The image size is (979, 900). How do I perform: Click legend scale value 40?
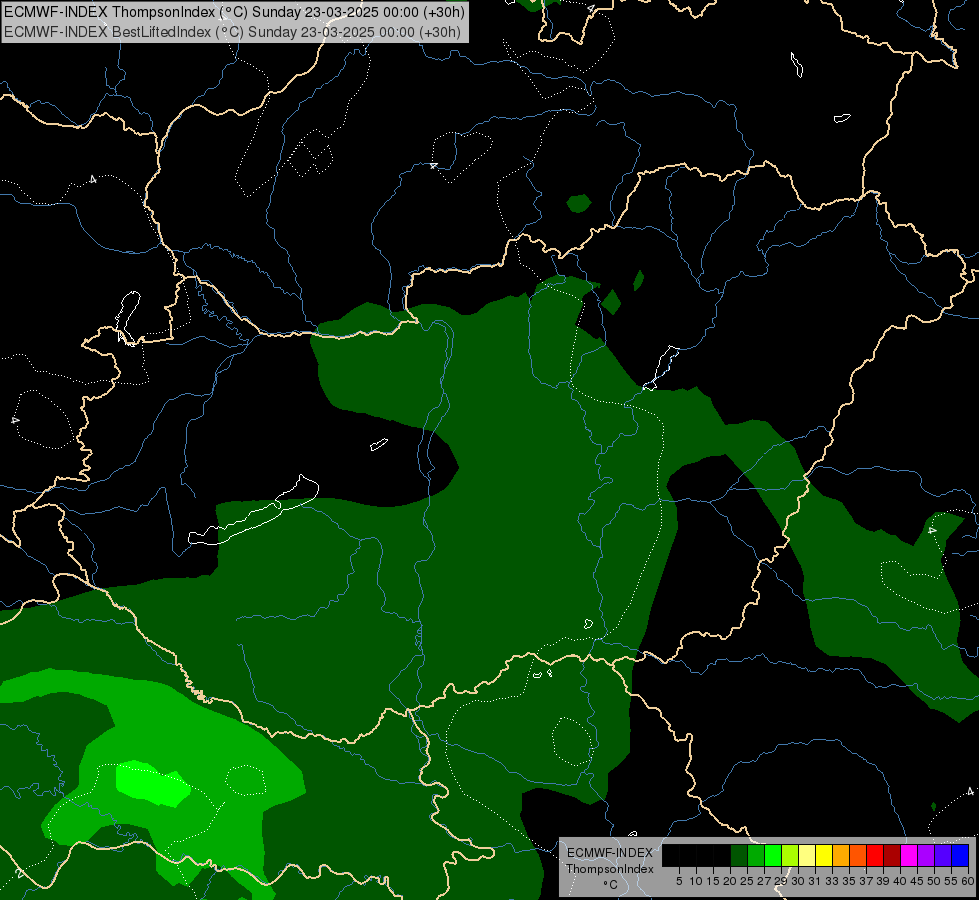pyautogui.click(x=900, y=881)
